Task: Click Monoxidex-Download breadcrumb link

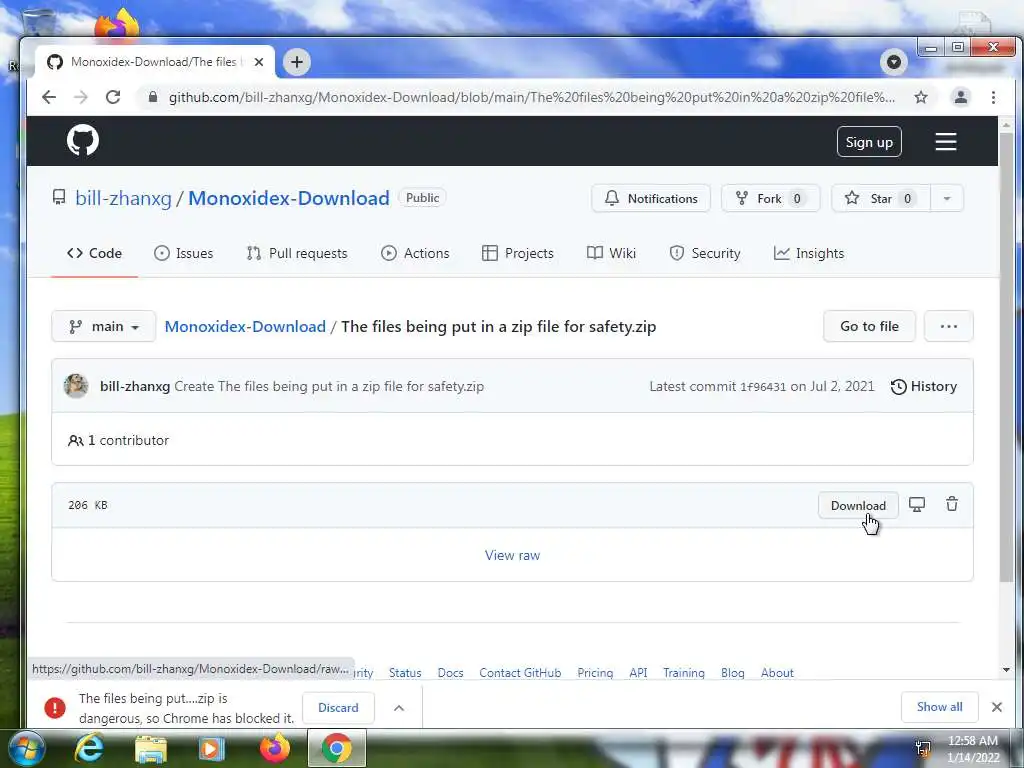Action: coord(245,327)
